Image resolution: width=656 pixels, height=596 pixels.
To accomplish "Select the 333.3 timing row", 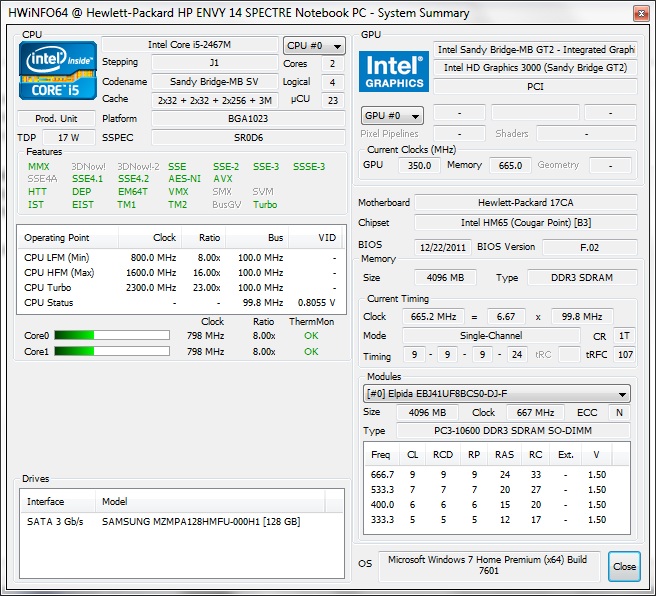I will click(497, 520).
